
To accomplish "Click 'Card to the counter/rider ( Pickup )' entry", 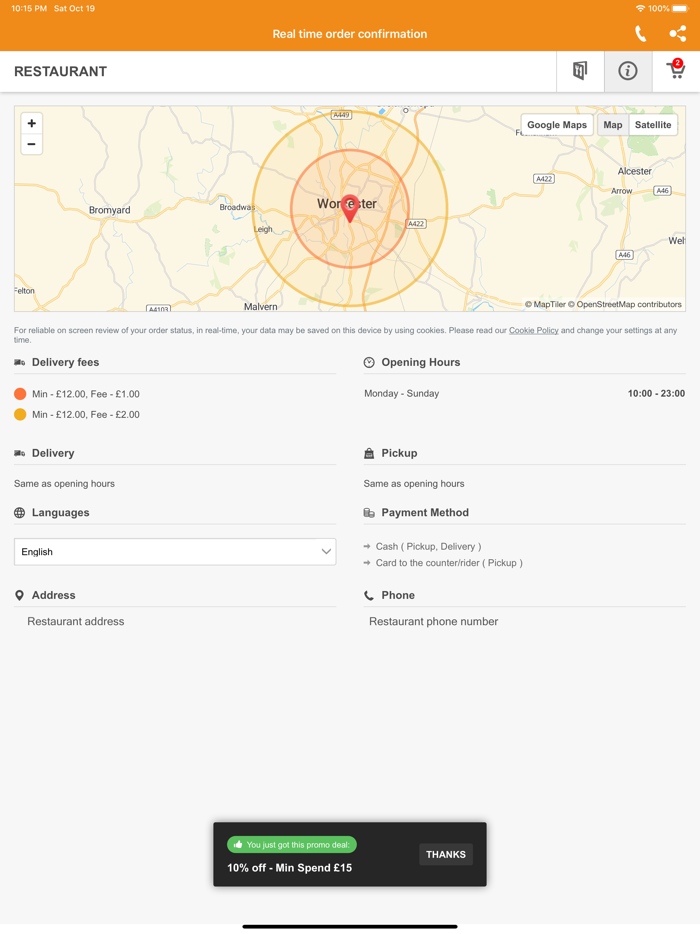I will coord(449,563).
